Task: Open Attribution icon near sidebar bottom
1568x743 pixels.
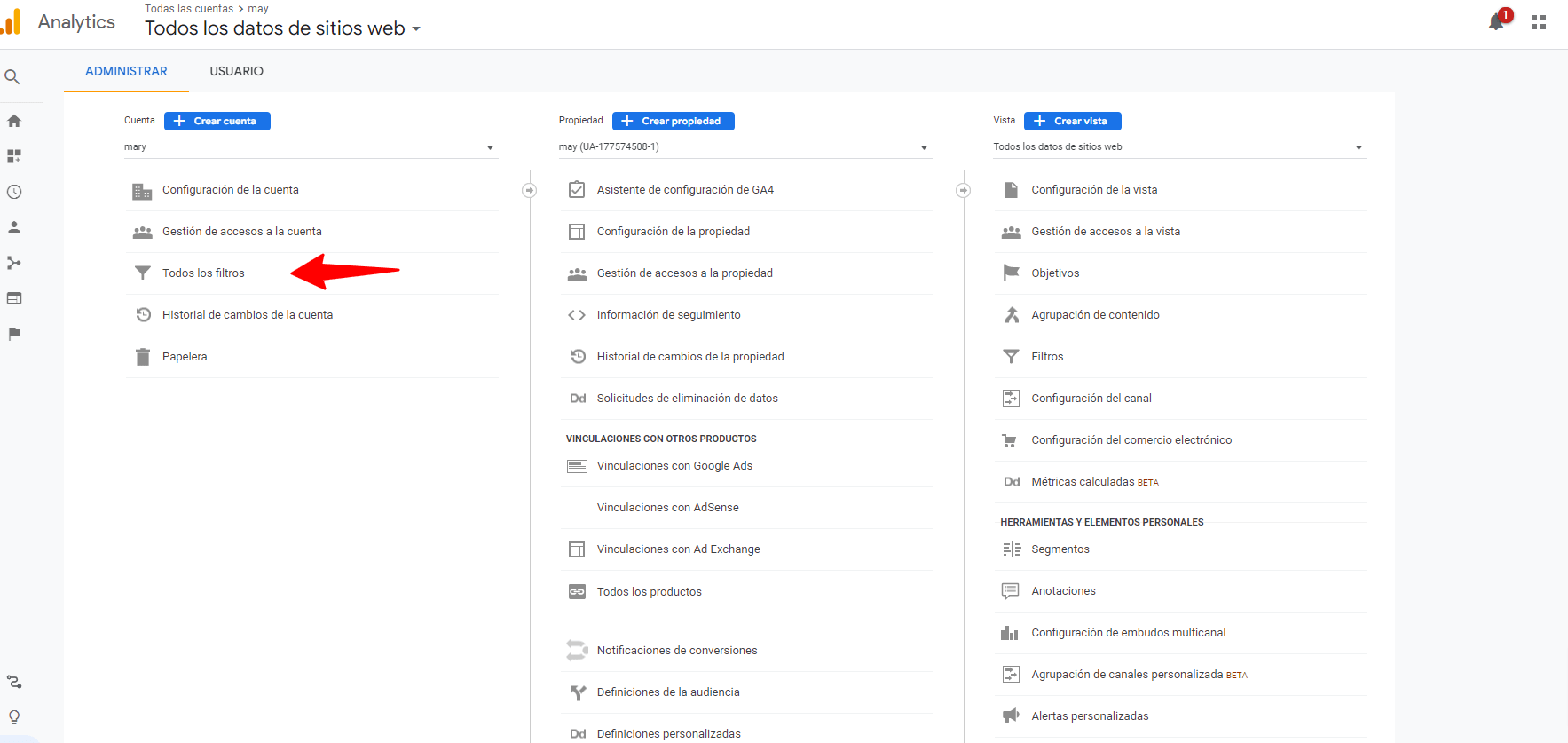Action: [x=14, y=682]
